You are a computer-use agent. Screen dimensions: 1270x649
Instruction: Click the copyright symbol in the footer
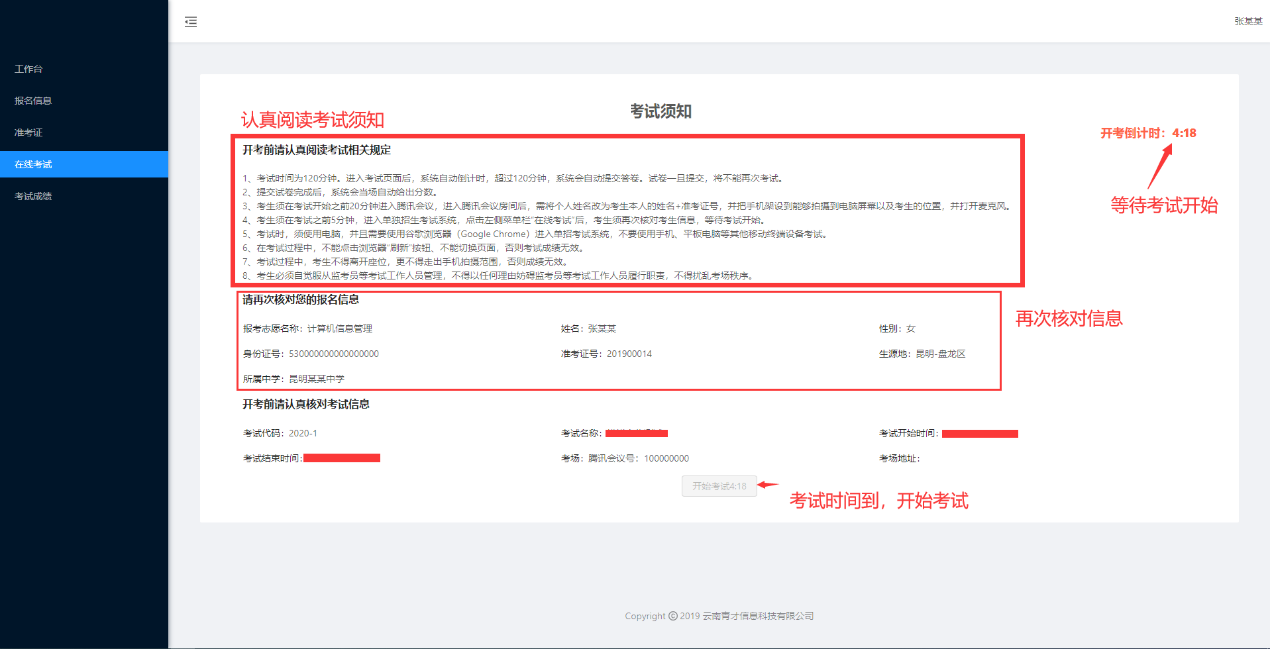pos(673,616)
